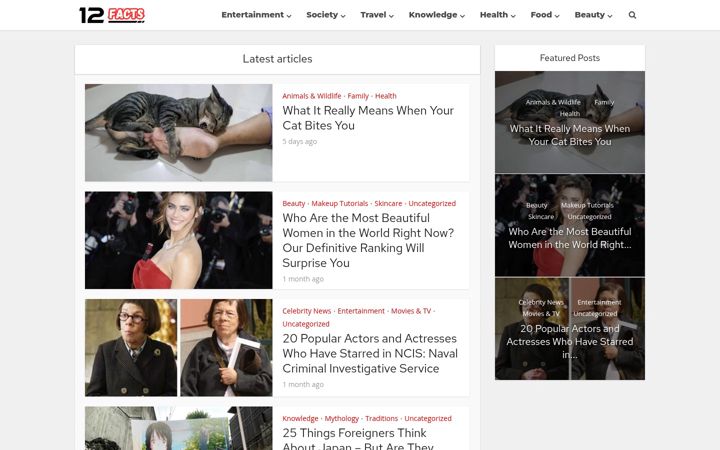Open the Knowledge menu
Viewport: 720px width, 450px height.
(x=437, y=15)
